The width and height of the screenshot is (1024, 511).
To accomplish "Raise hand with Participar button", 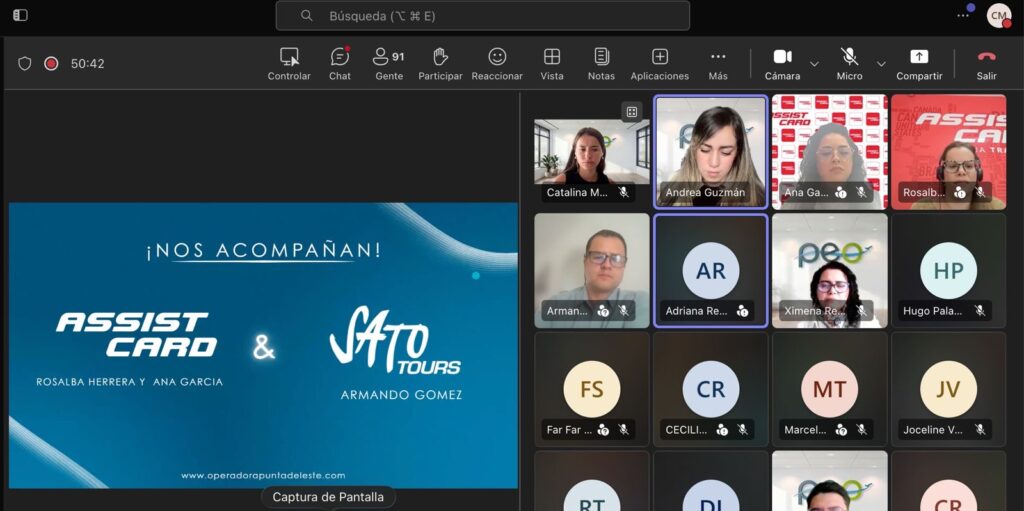I will [x=440, y=64].
